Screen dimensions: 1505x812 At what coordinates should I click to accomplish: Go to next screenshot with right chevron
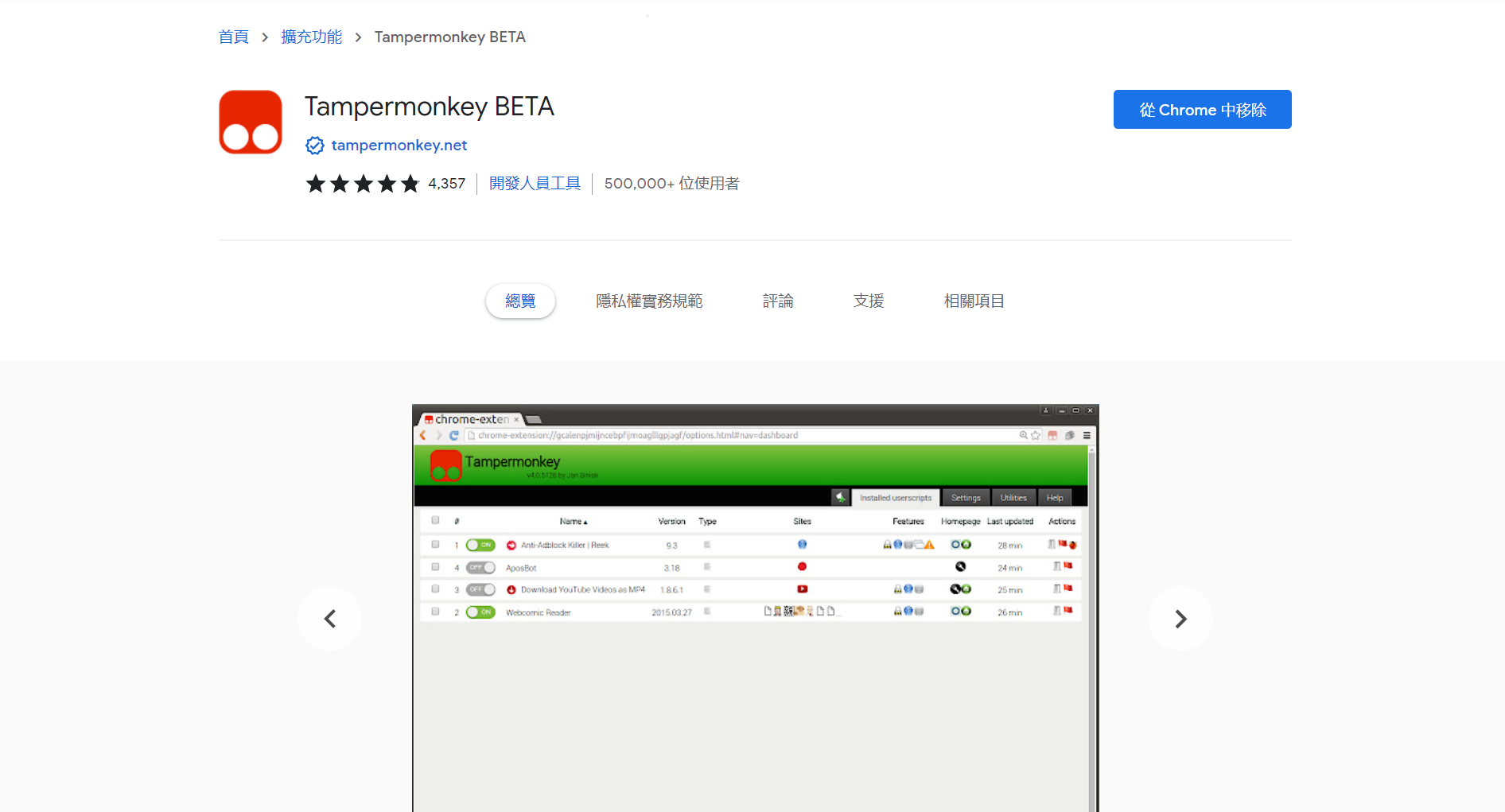(1180, 619)
